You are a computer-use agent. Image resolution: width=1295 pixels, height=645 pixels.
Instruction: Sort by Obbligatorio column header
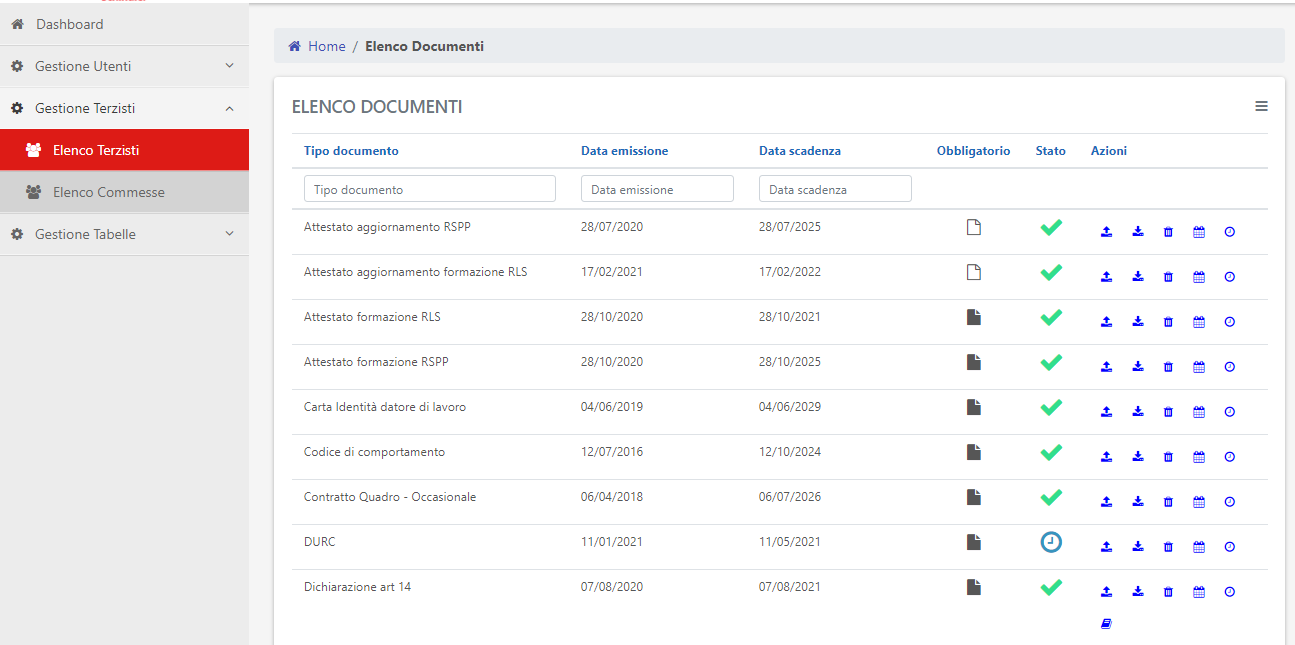[x=973, y=151]
